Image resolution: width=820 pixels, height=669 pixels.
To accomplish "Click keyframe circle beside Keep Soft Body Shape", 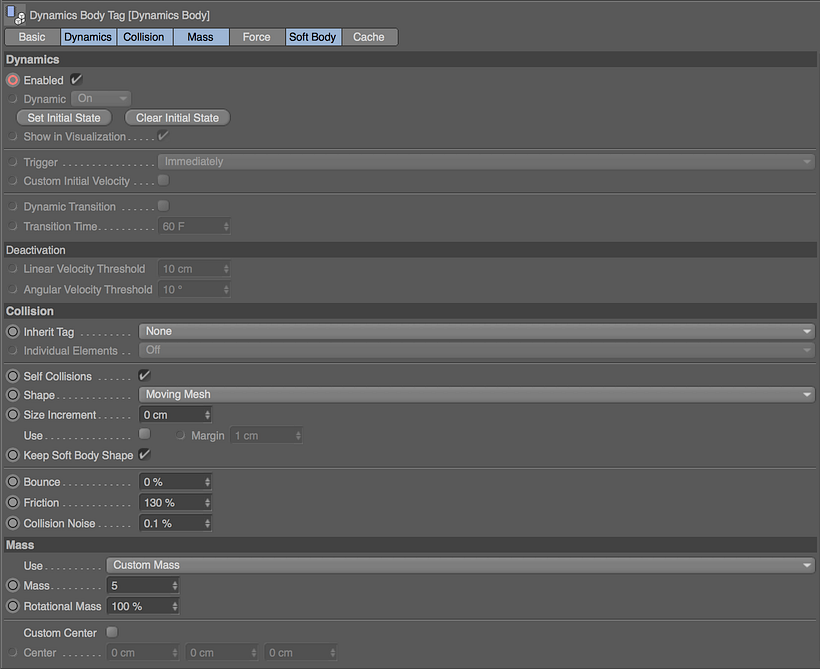I will coord(13,455).
